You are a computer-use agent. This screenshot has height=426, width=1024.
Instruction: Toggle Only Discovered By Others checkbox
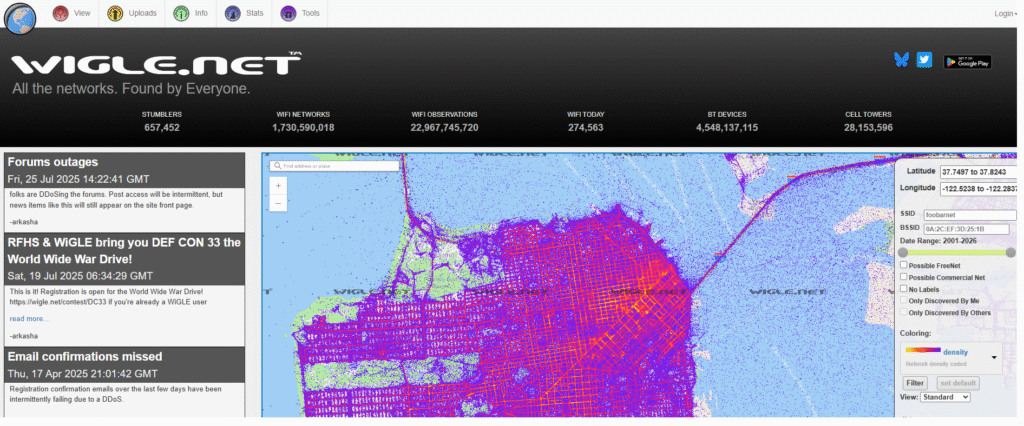point(904,312)
